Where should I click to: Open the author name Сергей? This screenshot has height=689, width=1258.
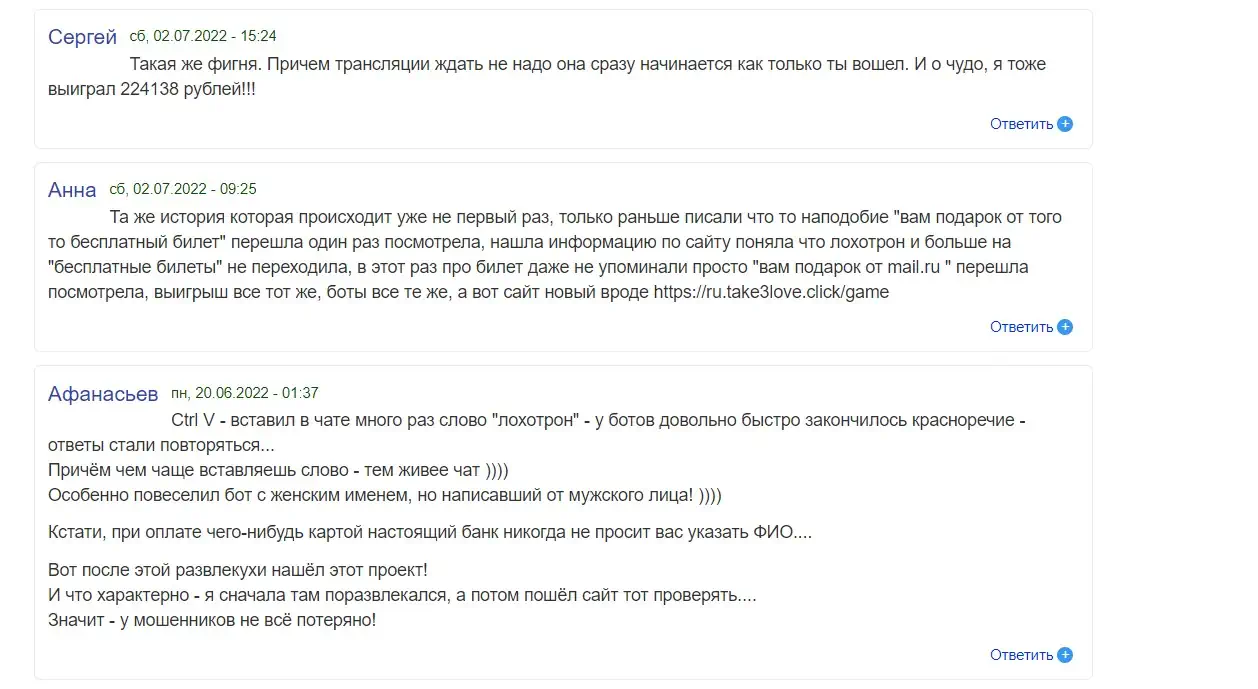[x=83, y=37]
